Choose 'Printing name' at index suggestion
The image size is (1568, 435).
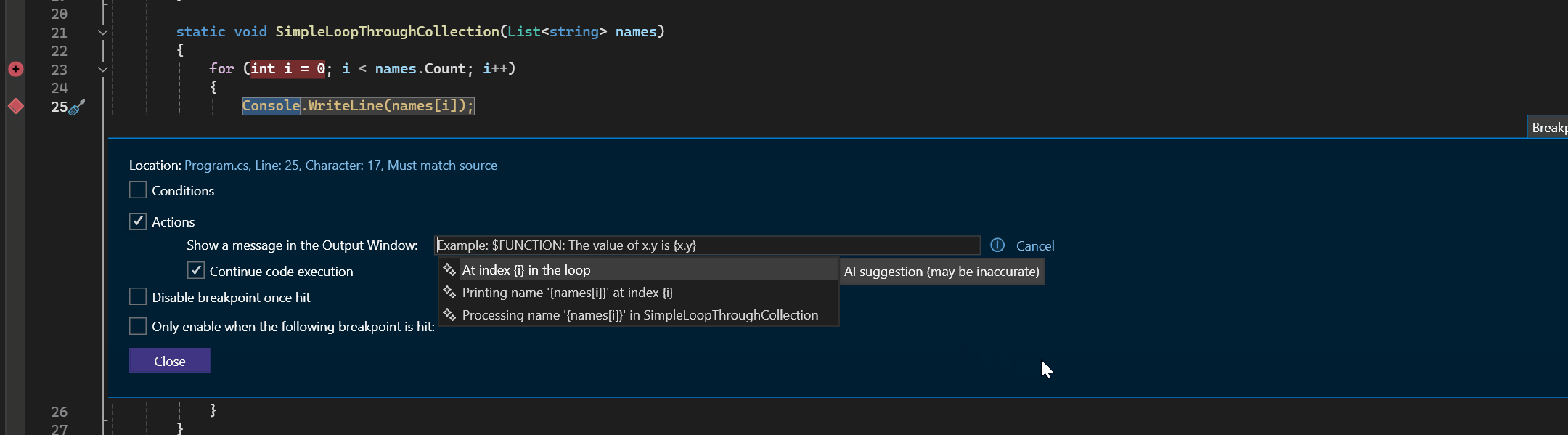click(567, 293)
